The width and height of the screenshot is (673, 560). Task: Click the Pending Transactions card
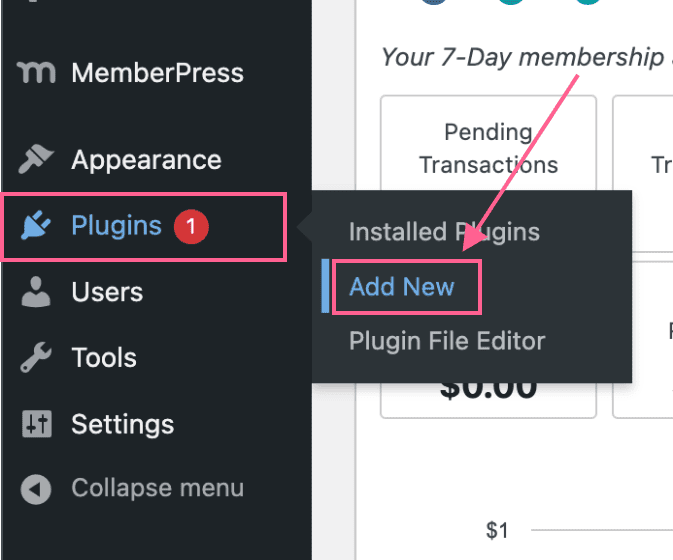488,148
